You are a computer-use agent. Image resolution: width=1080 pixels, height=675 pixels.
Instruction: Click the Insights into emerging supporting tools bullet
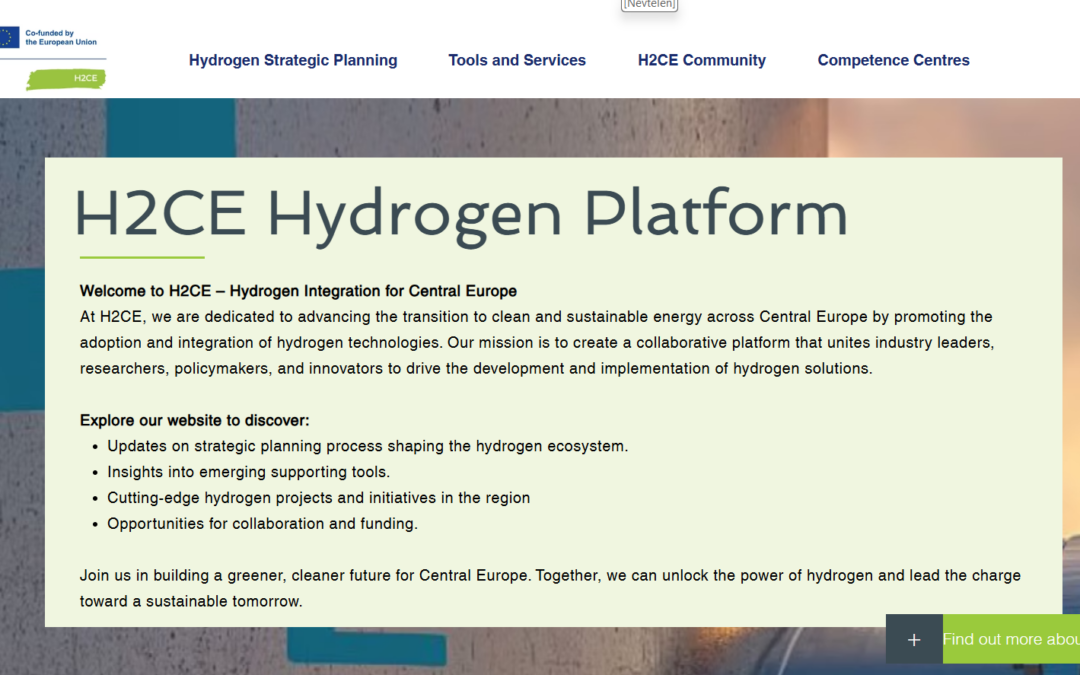(x=249, y=470)
